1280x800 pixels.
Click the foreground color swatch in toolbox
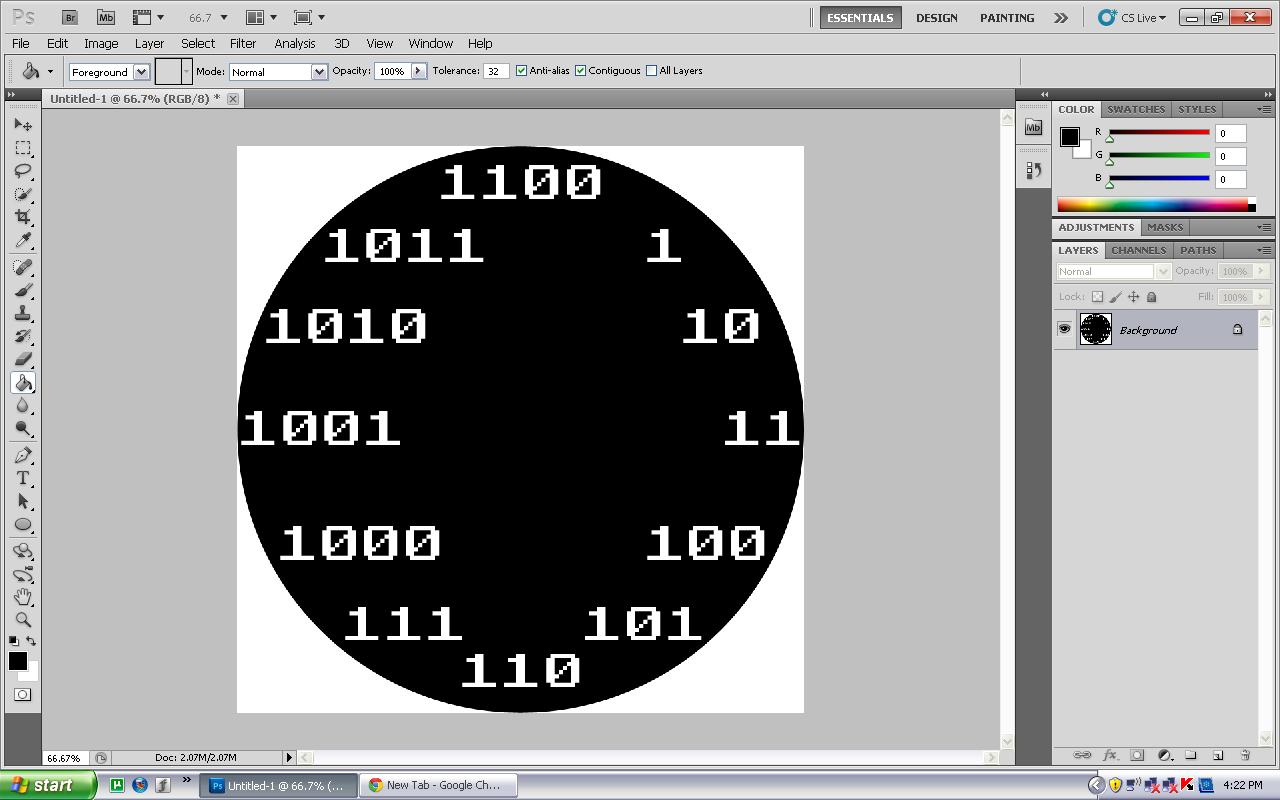coord(17,661)
